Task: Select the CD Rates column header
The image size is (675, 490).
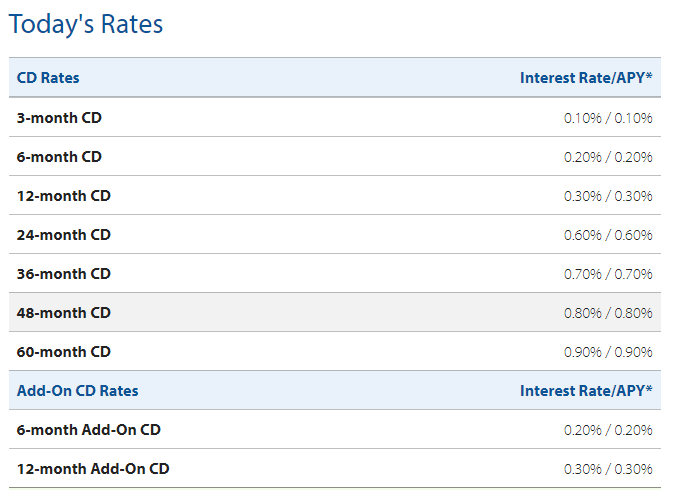Action: tap(48, 78)
